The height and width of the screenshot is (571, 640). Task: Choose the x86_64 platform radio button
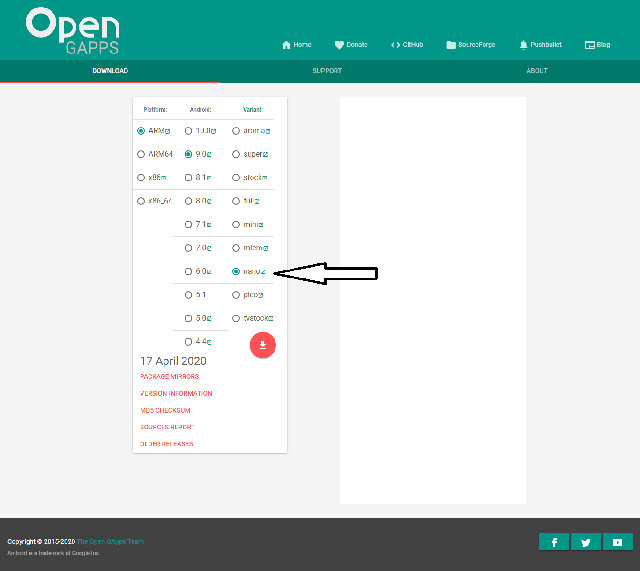click(x=141, y=201)
